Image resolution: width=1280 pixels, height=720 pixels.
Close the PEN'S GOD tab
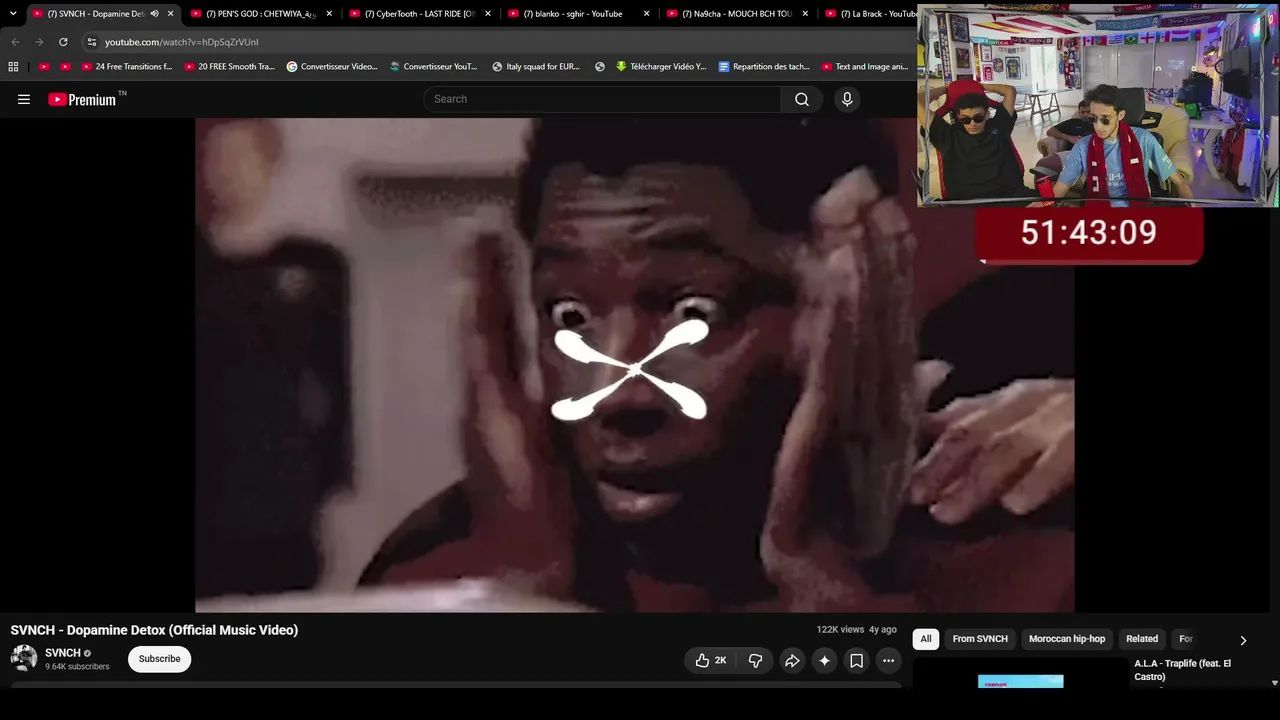coord(329,14)
